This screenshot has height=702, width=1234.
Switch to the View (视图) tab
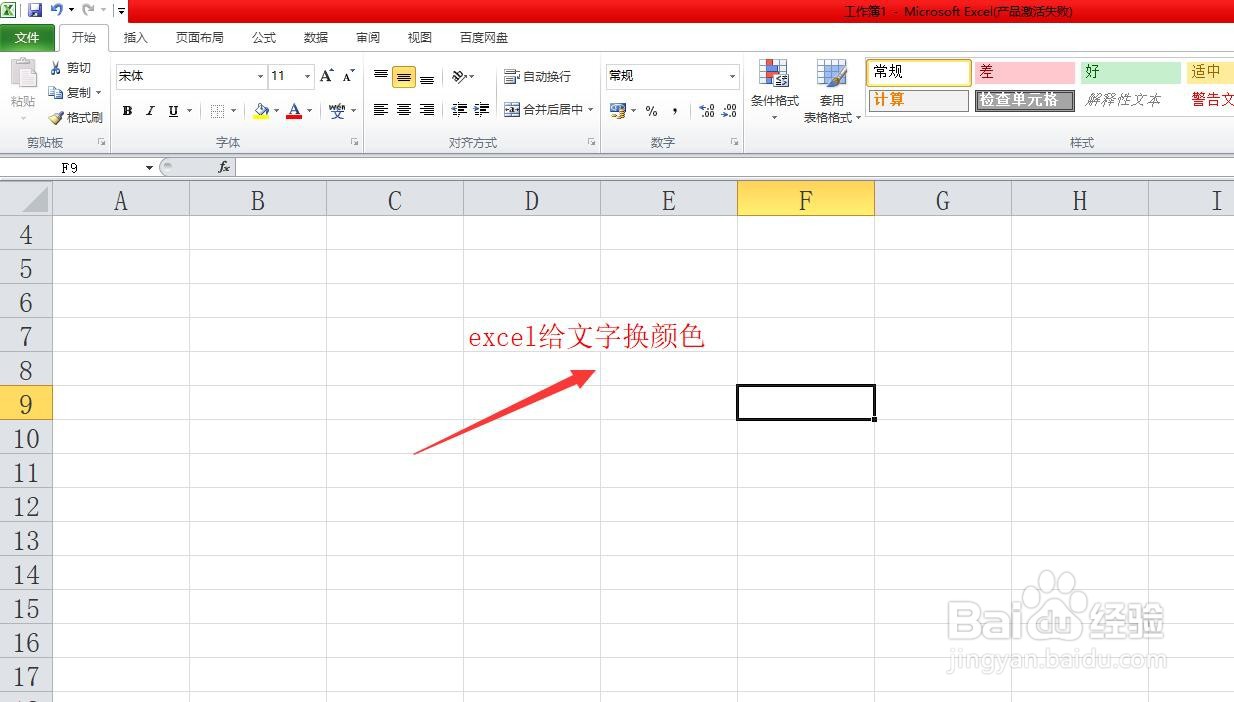(420, 37)
